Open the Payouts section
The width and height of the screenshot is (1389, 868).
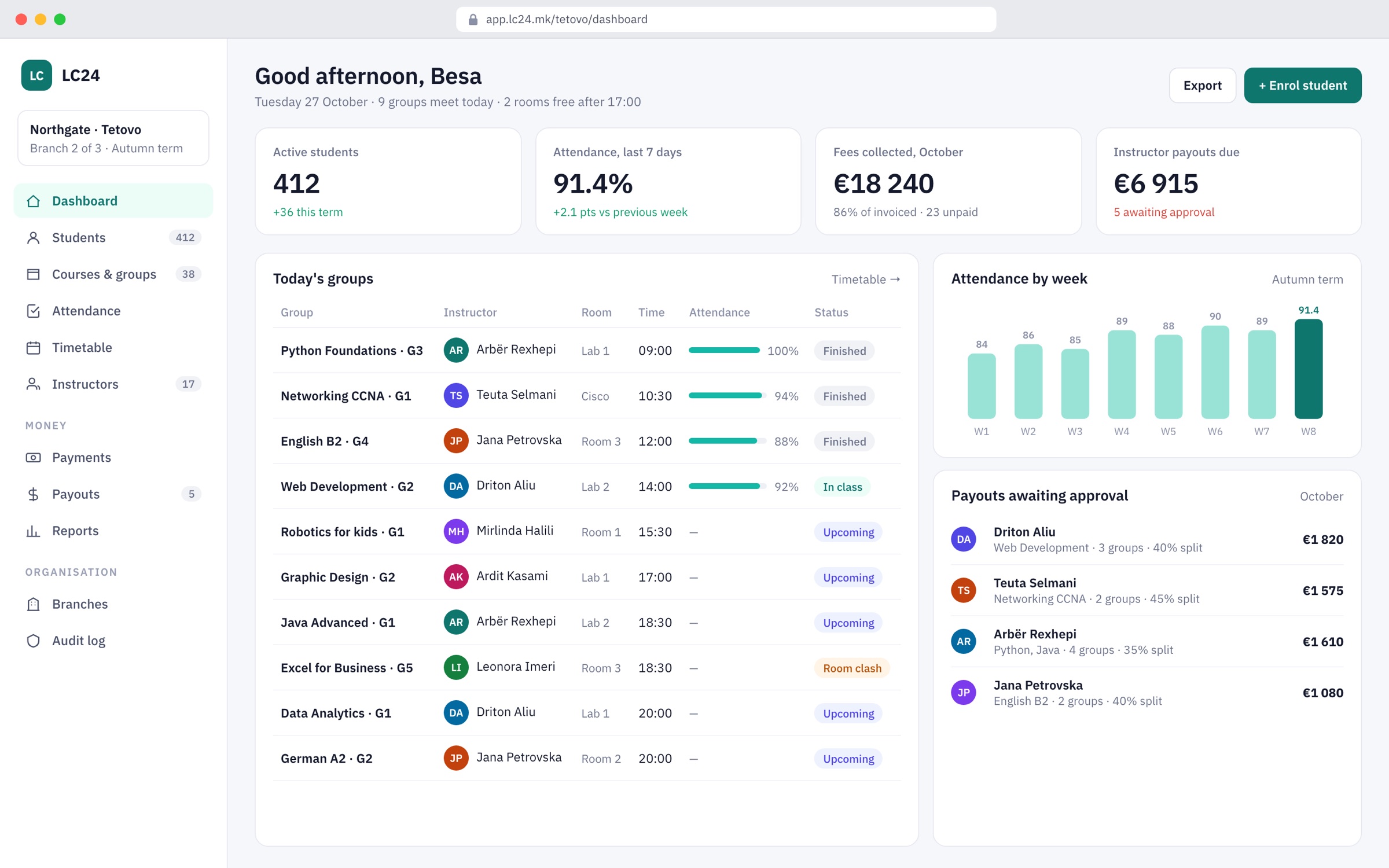[x=113, y=494]
